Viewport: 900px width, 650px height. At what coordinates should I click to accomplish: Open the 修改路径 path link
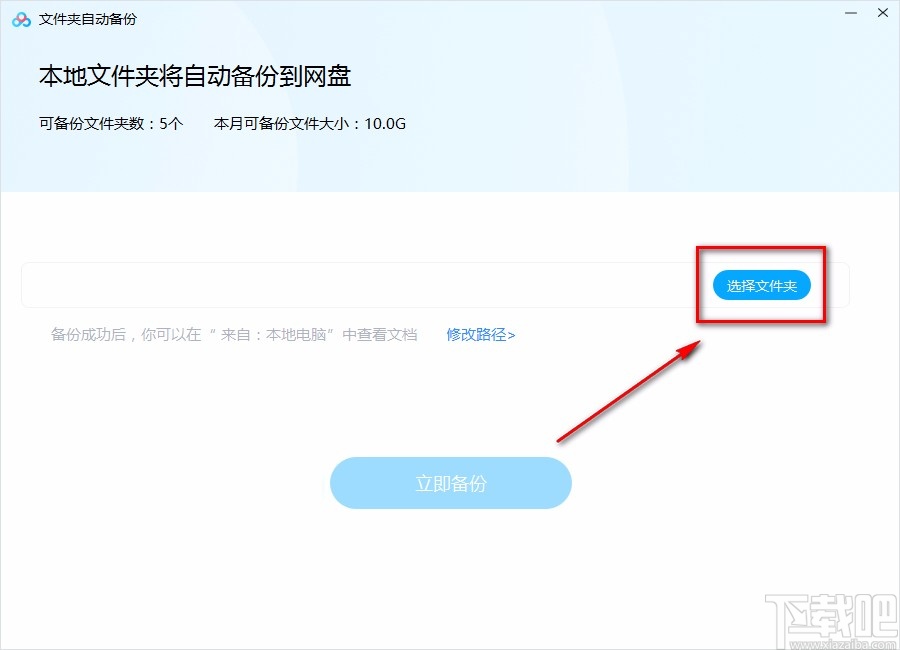coord(479,335)
